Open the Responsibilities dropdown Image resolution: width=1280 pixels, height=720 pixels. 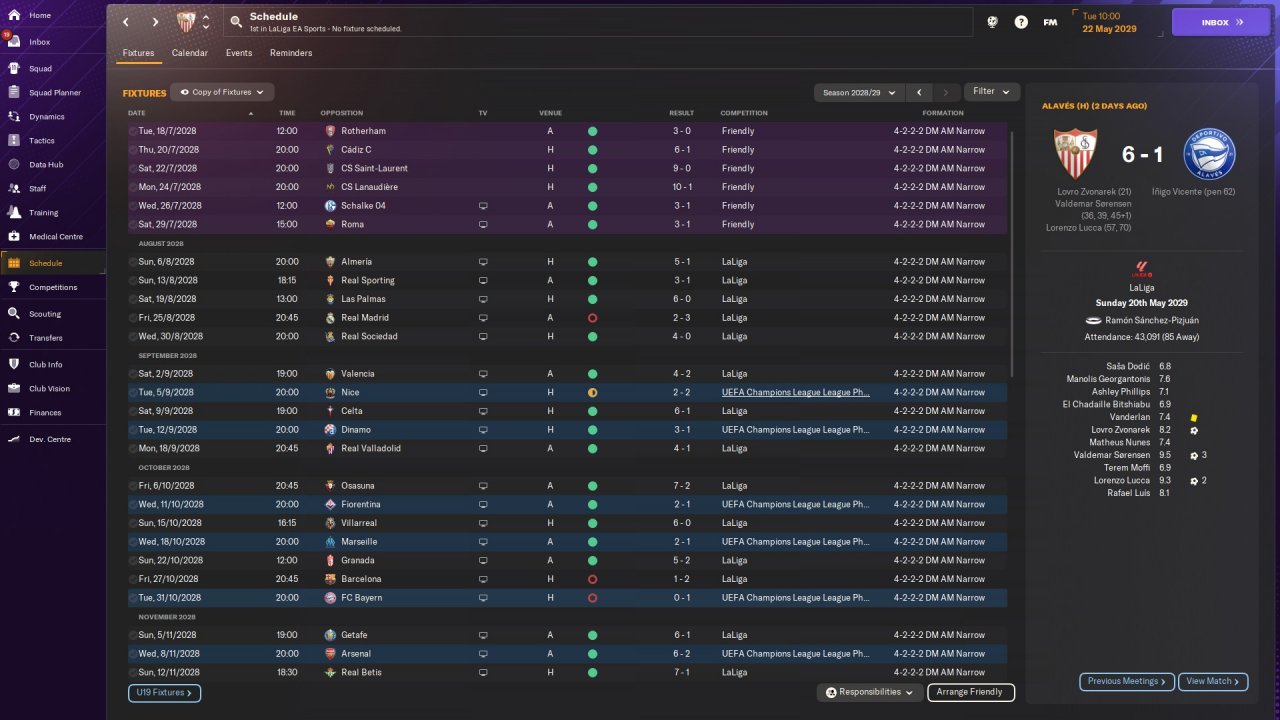pyautogui.click(x=870, y=692)
